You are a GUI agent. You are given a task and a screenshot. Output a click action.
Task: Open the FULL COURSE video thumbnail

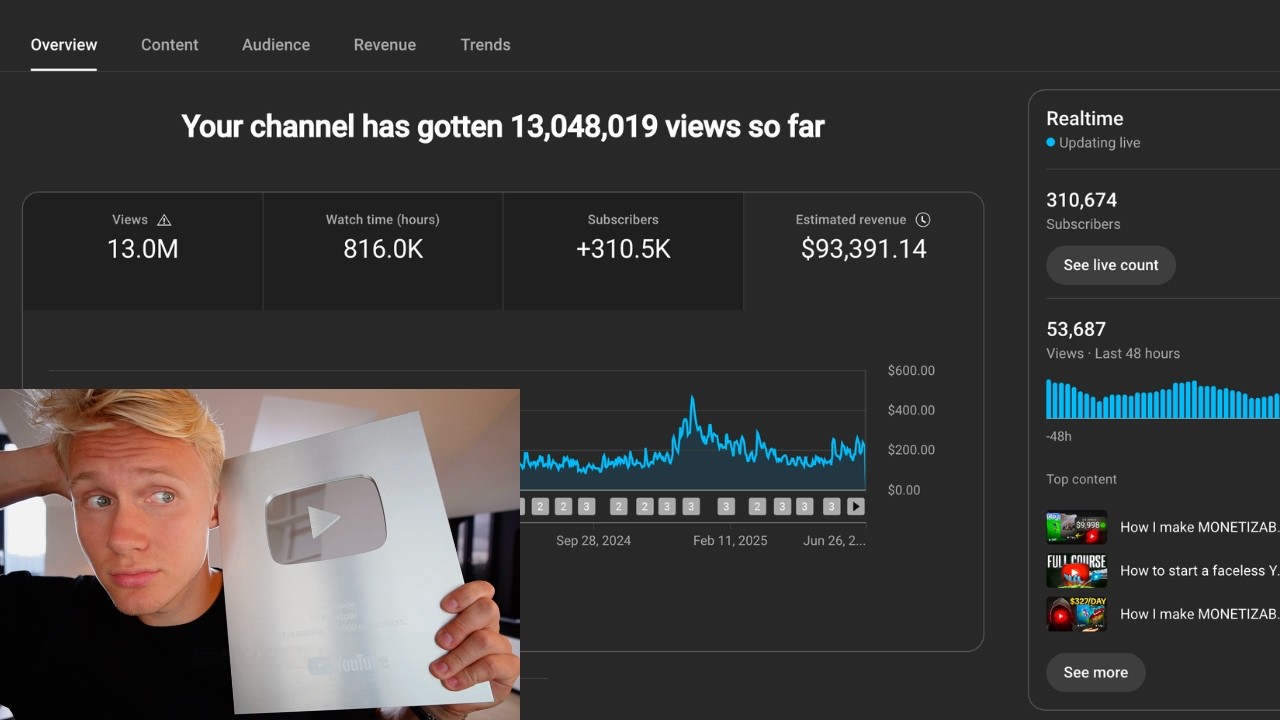(1076, 571)
